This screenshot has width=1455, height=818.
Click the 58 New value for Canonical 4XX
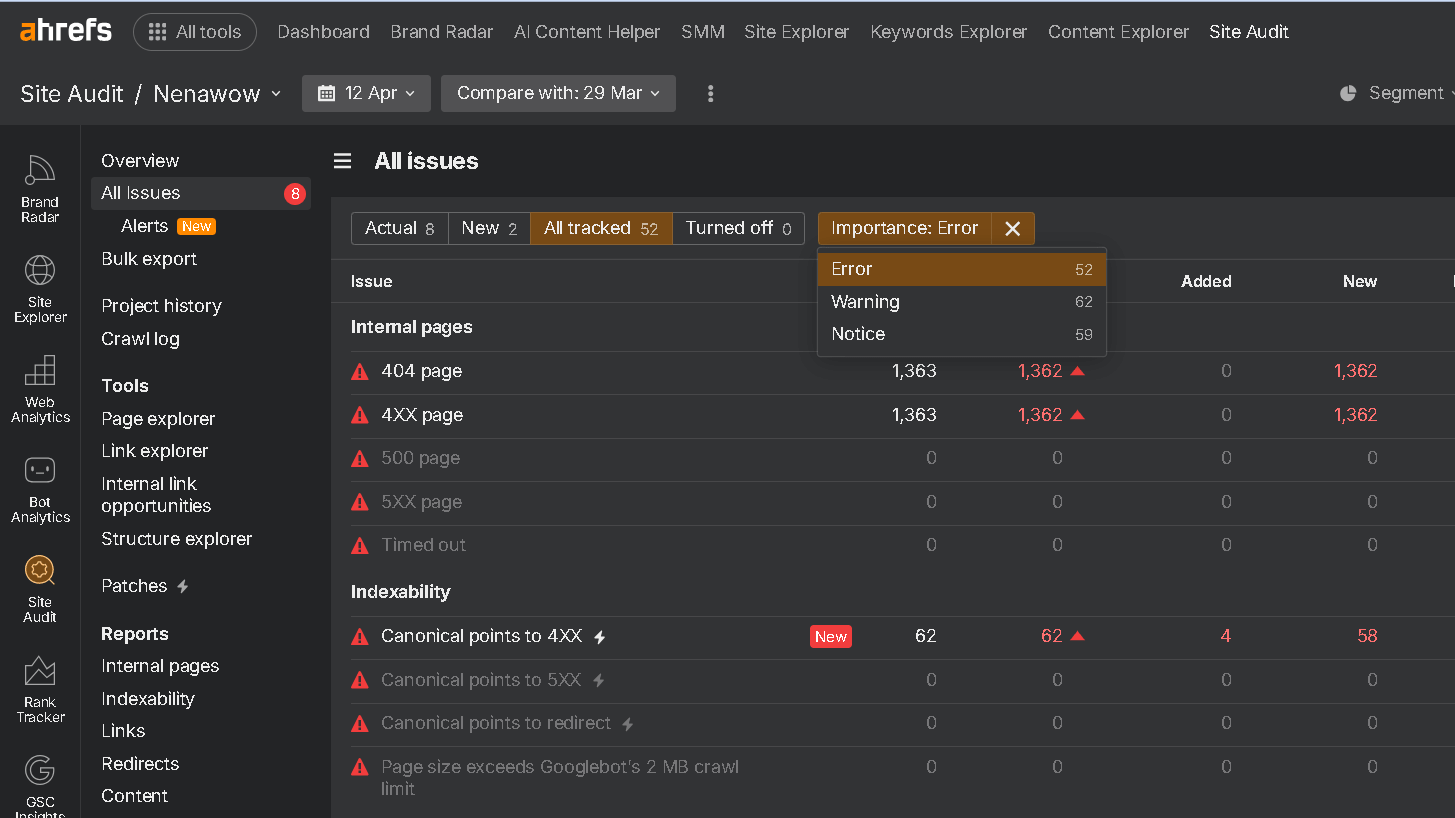pyautogui.click(x=1367, y=636)
